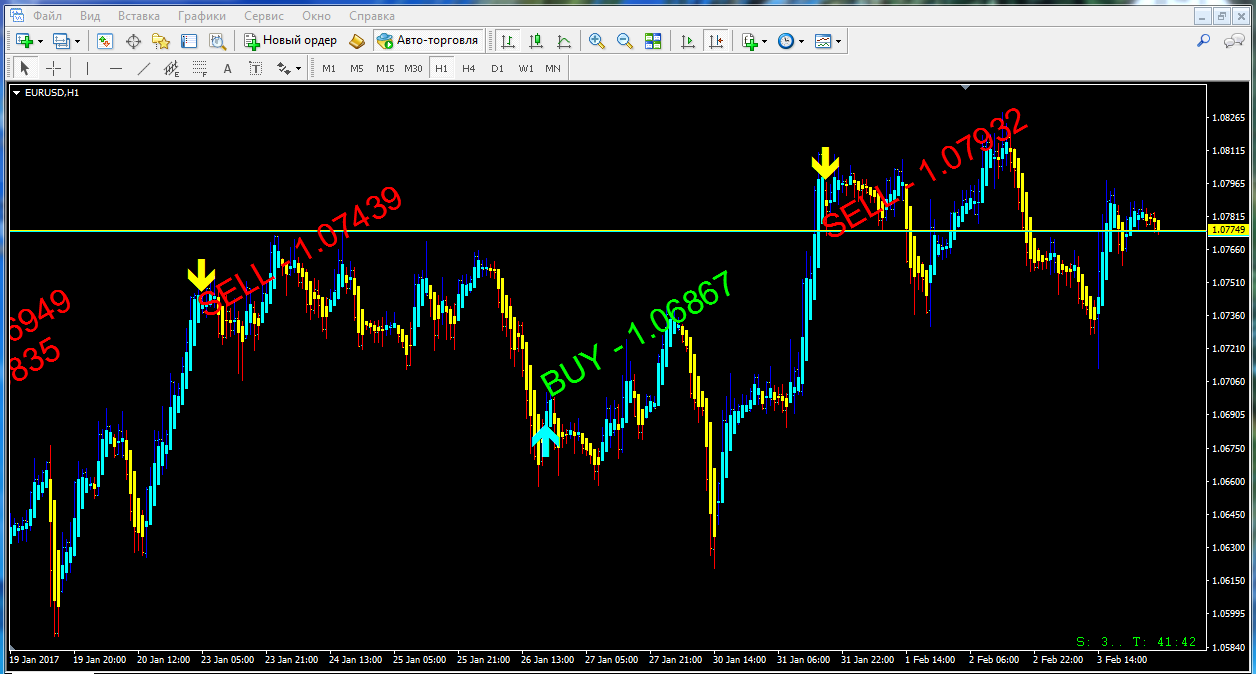Open the search magnifier at top right
1256x674 pixels.
click(1204, 41)
